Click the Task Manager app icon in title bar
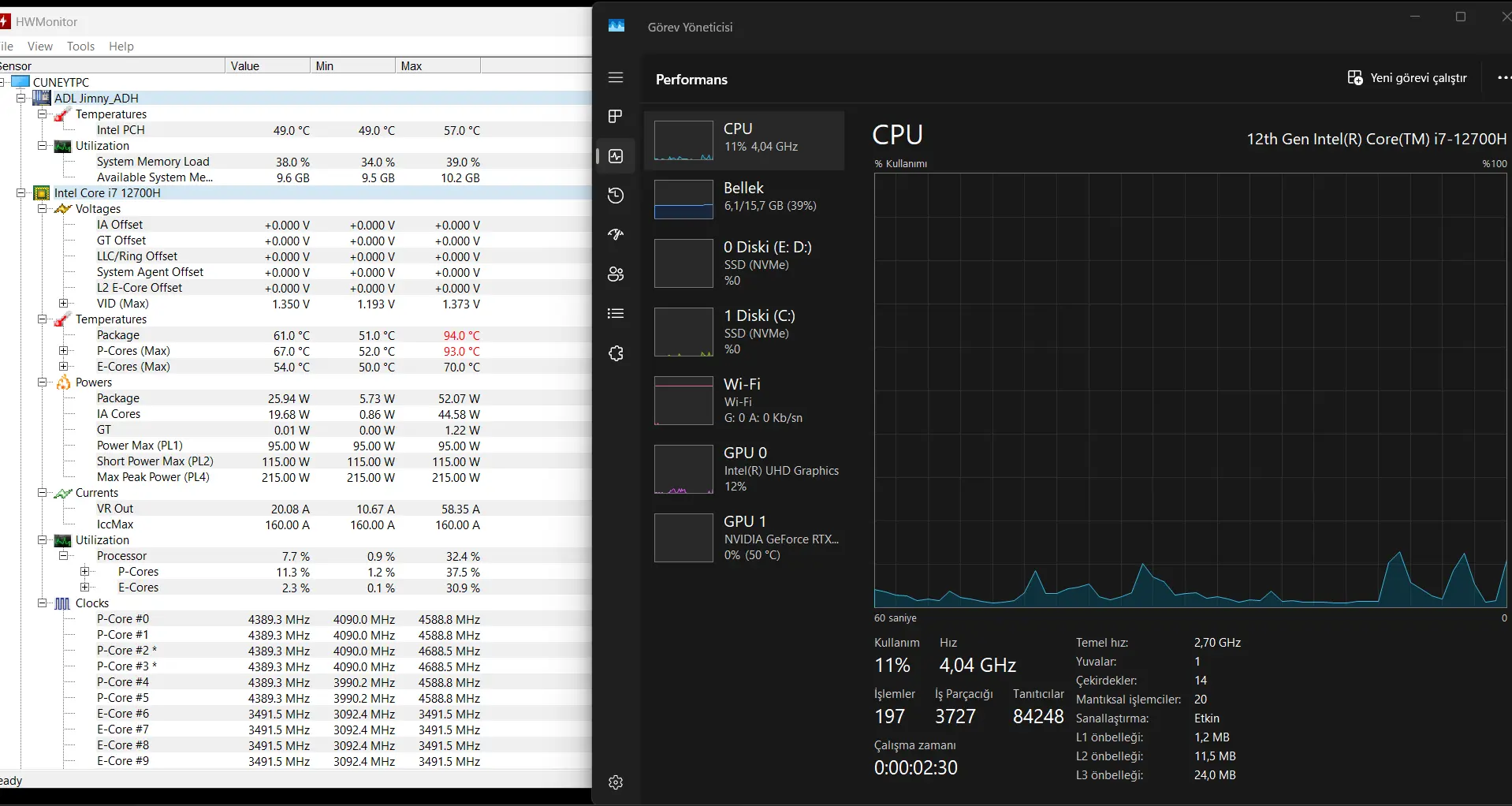This screenshot has width=1512, height=806. tap(616, 26)
